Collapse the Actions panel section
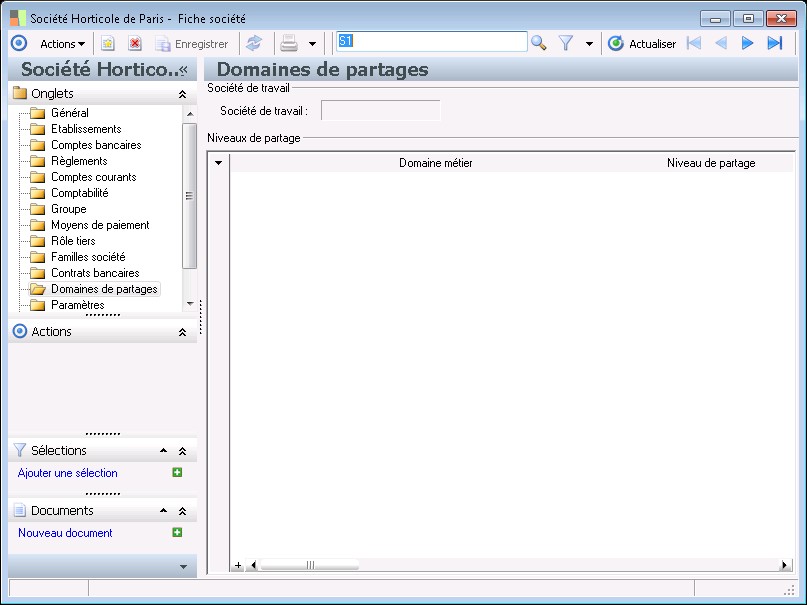 [182, 332]
